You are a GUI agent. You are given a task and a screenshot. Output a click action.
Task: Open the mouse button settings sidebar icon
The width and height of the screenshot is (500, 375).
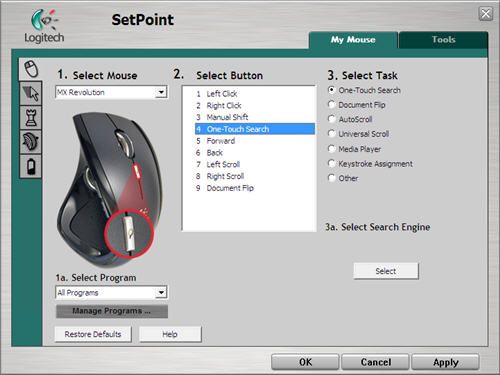[31, 69]
